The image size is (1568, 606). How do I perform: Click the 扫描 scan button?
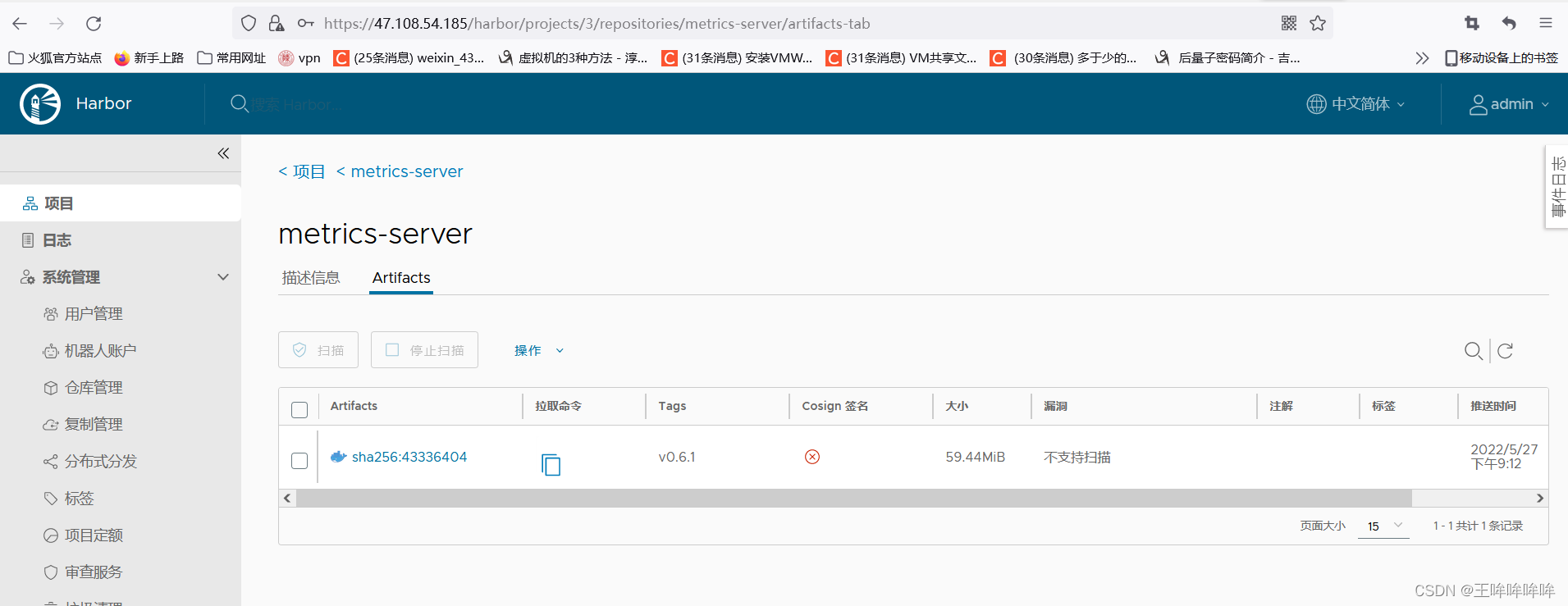click(318, 350)
